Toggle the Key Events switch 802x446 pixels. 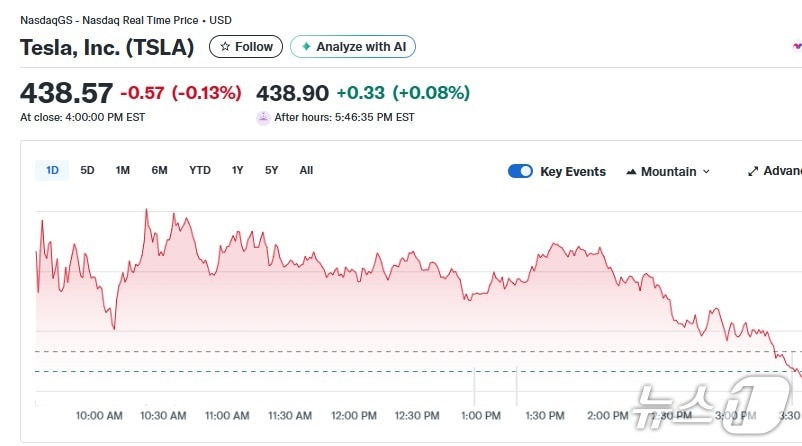[520, 171]
